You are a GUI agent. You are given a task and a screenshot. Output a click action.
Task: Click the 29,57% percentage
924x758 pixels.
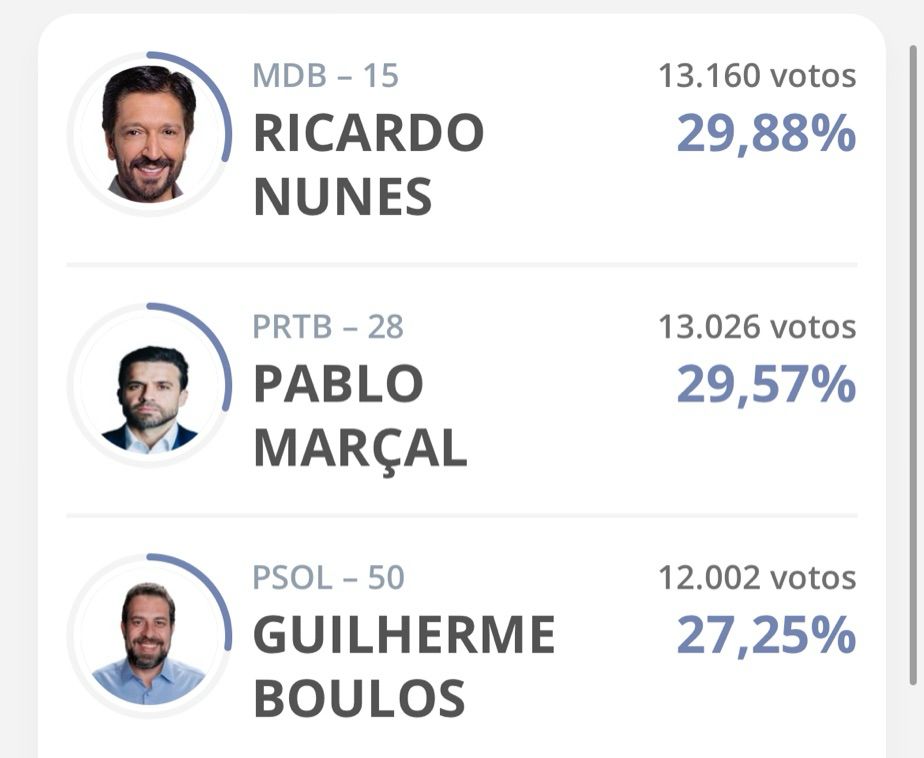(x=766, y=384)
